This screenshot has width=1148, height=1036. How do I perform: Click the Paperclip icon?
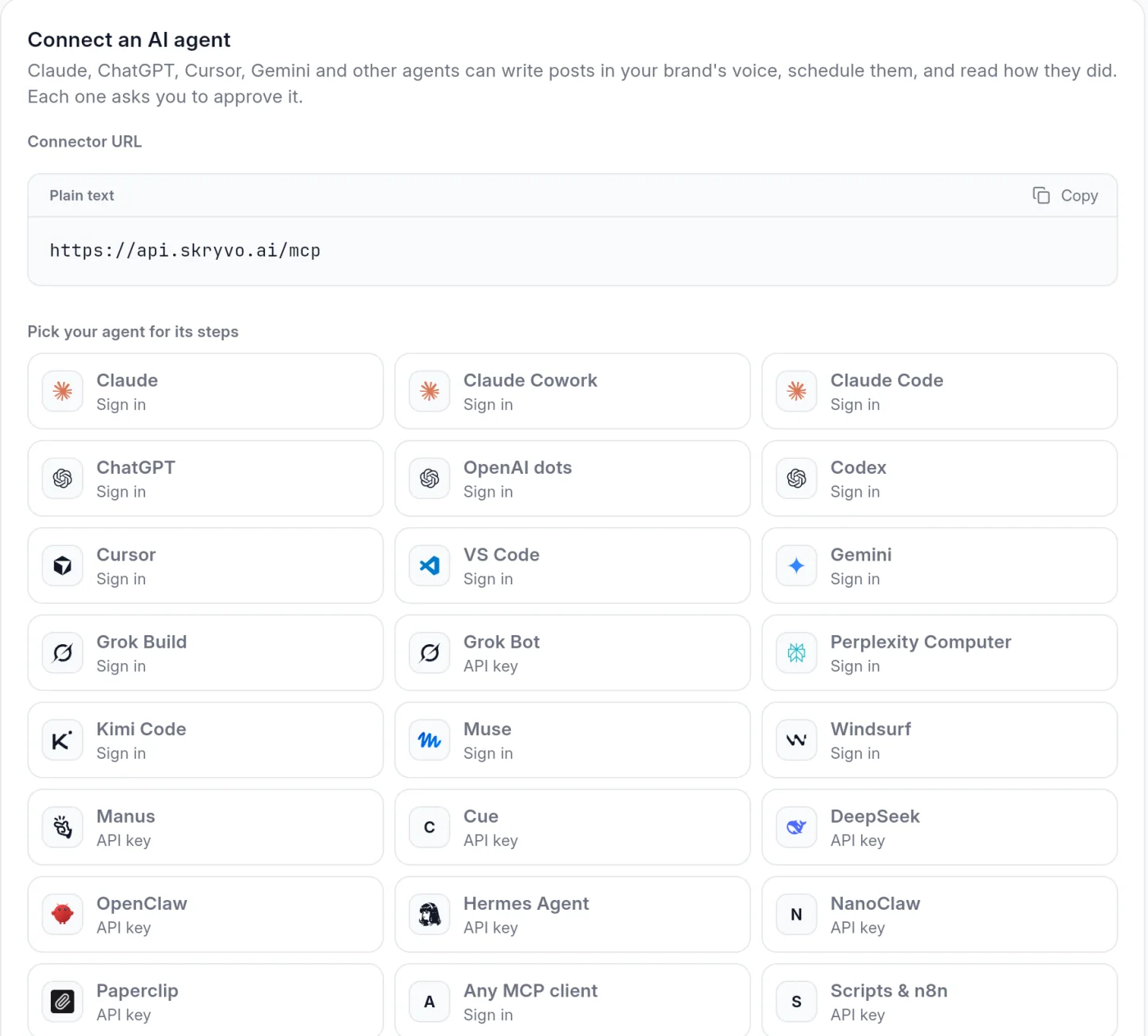[x=62, y=1002]
